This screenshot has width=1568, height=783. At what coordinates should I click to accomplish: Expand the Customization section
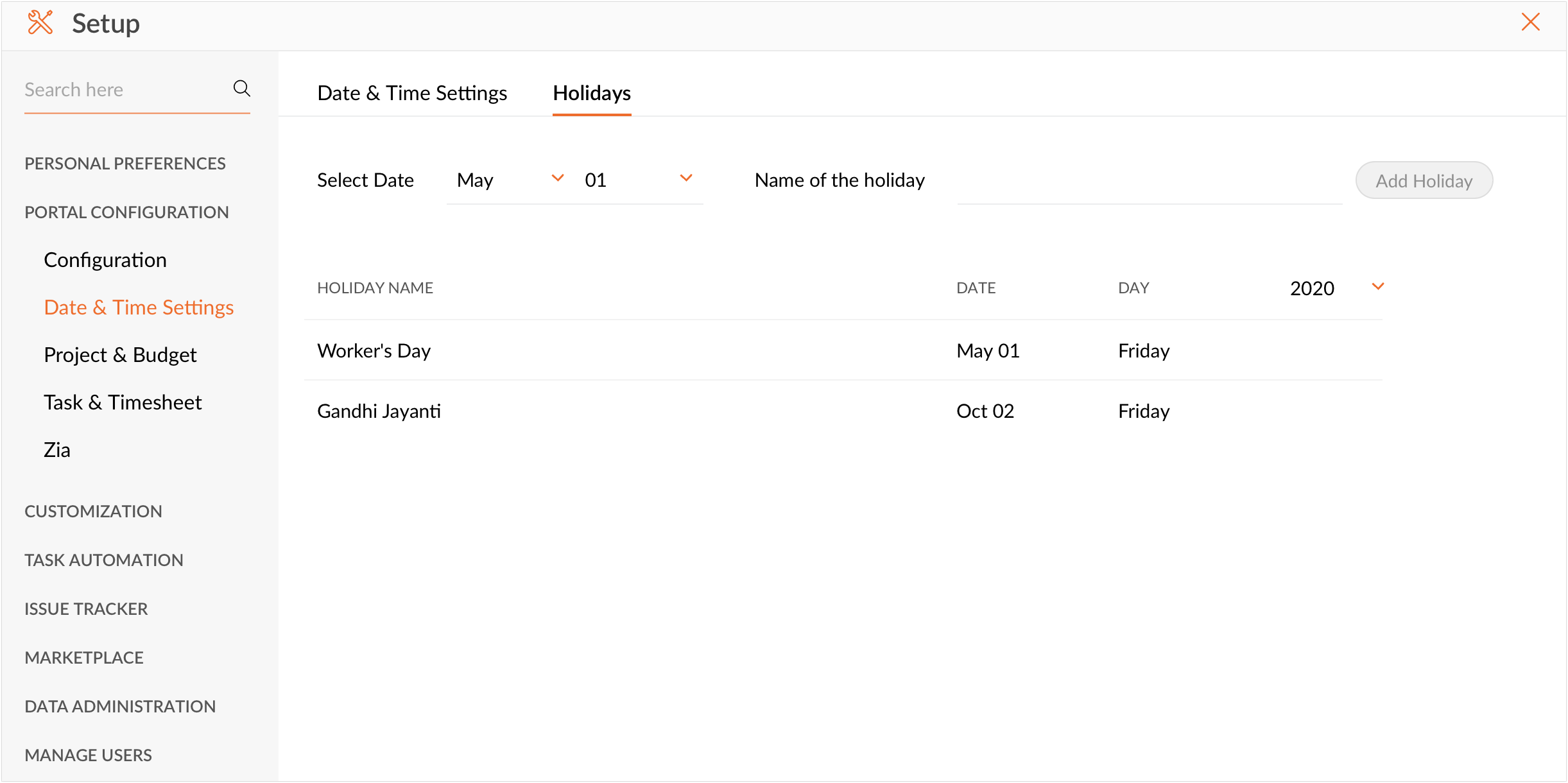93,512
